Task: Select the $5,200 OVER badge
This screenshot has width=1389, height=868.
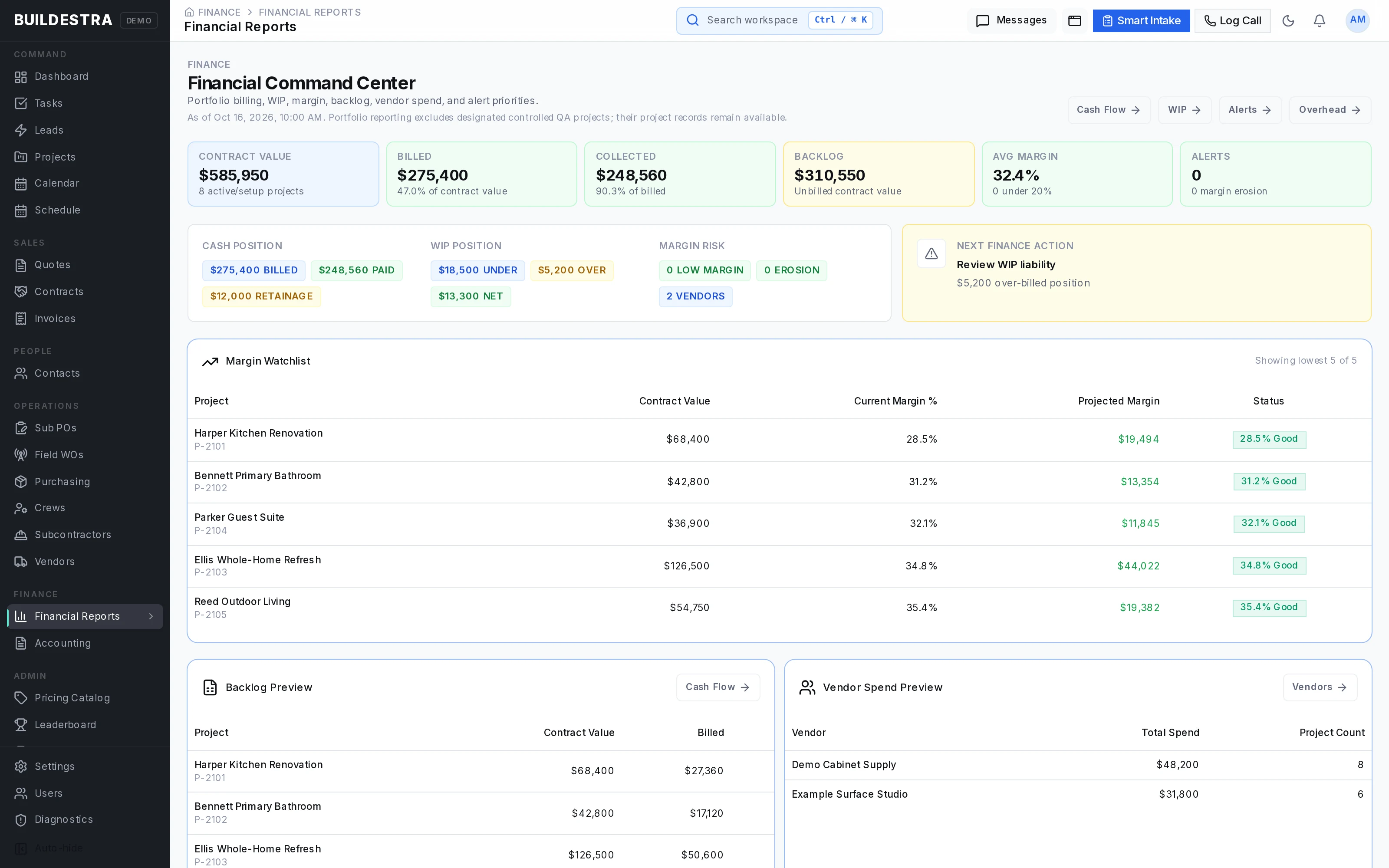Action: [x=572, y=270]
